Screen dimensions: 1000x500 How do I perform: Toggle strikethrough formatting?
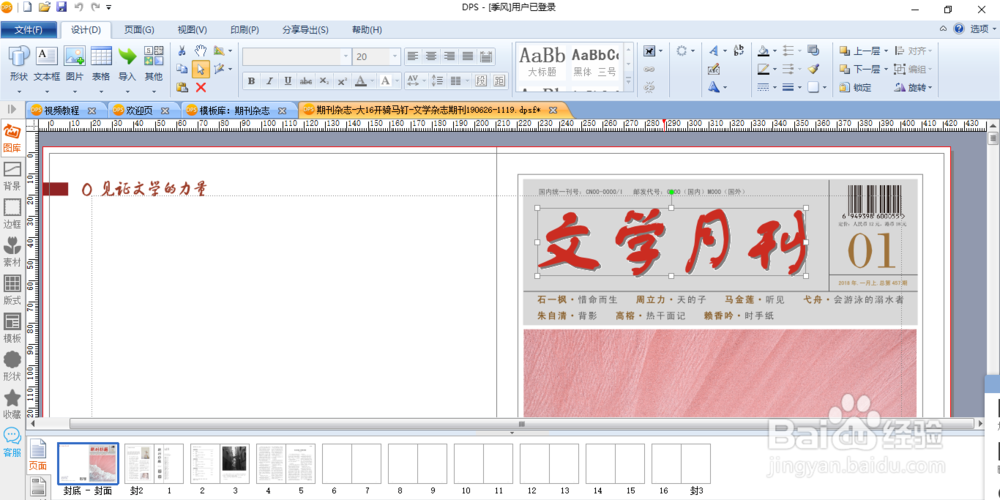point(306,81)
